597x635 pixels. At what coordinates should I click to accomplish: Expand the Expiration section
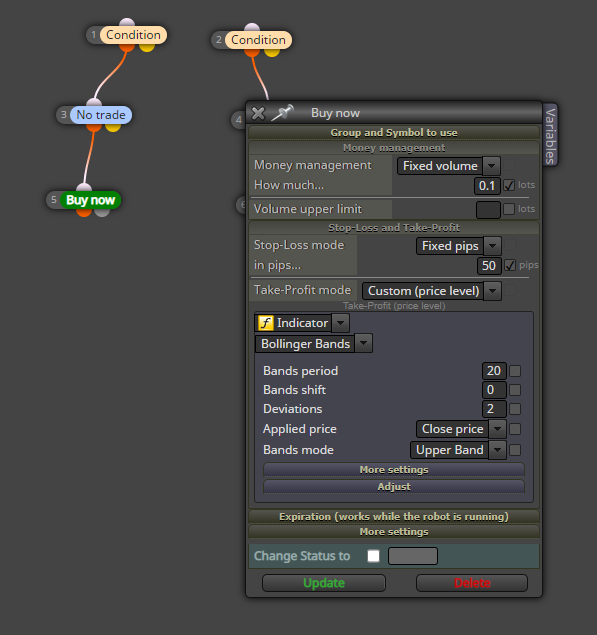pyautogui.click(x=394, y=516)
